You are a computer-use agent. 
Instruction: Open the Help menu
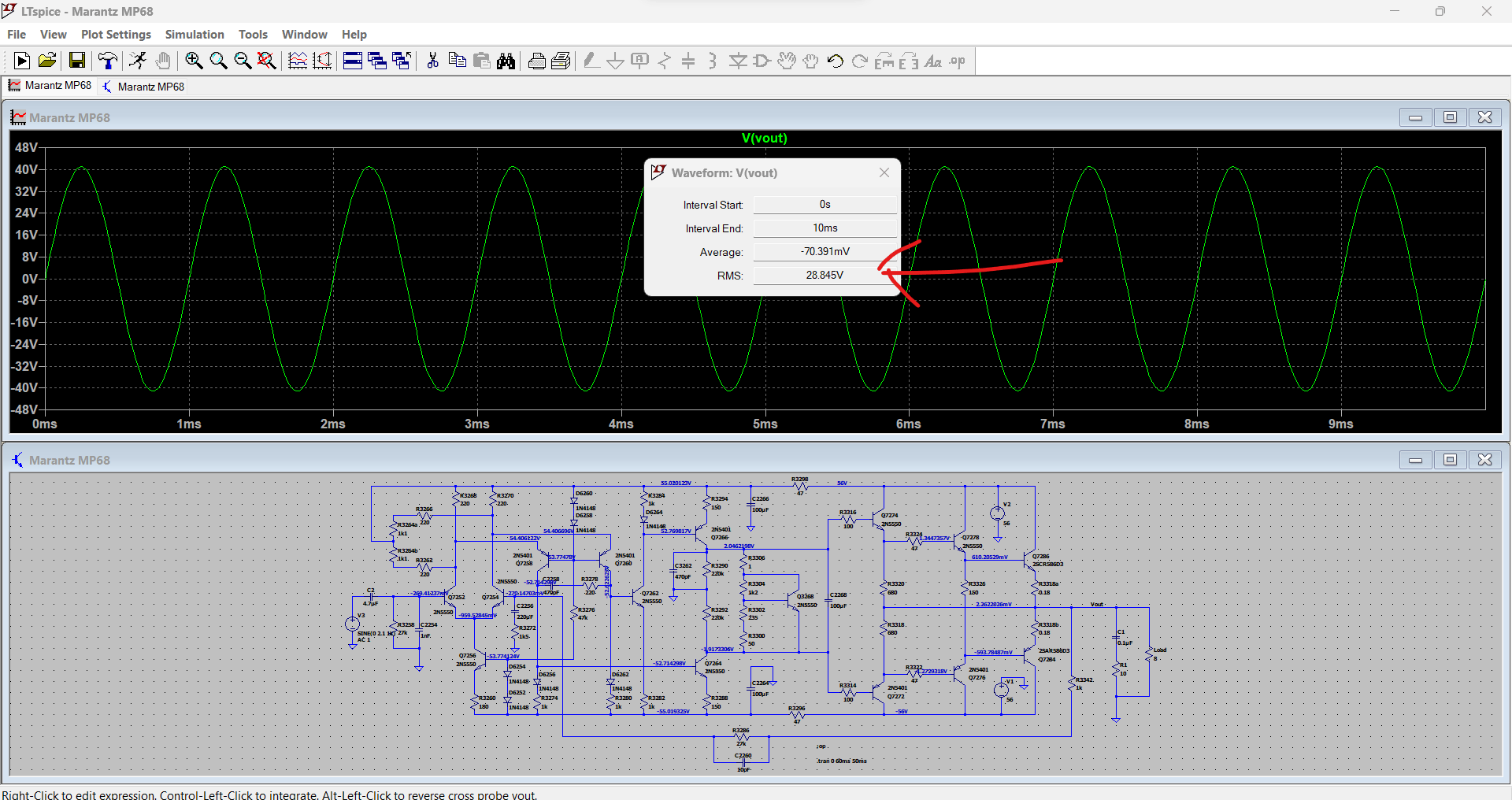(x=354, y=35)
